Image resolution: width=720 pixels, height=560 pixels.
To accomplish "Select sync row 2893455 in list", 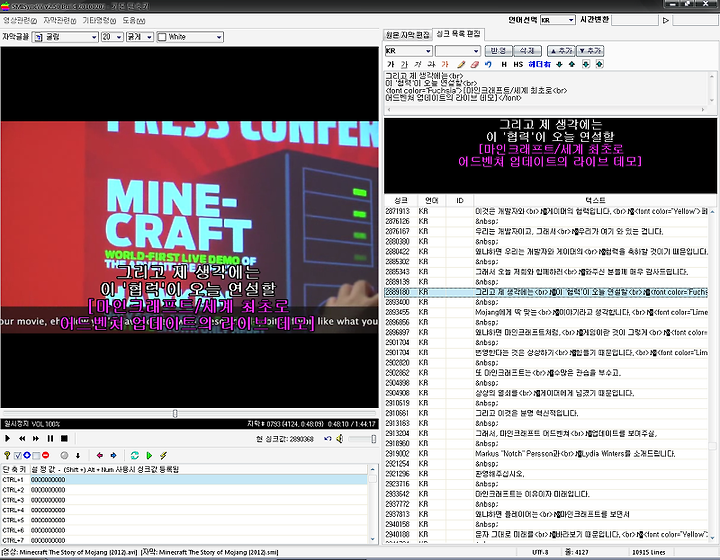I will coord(546,312).
